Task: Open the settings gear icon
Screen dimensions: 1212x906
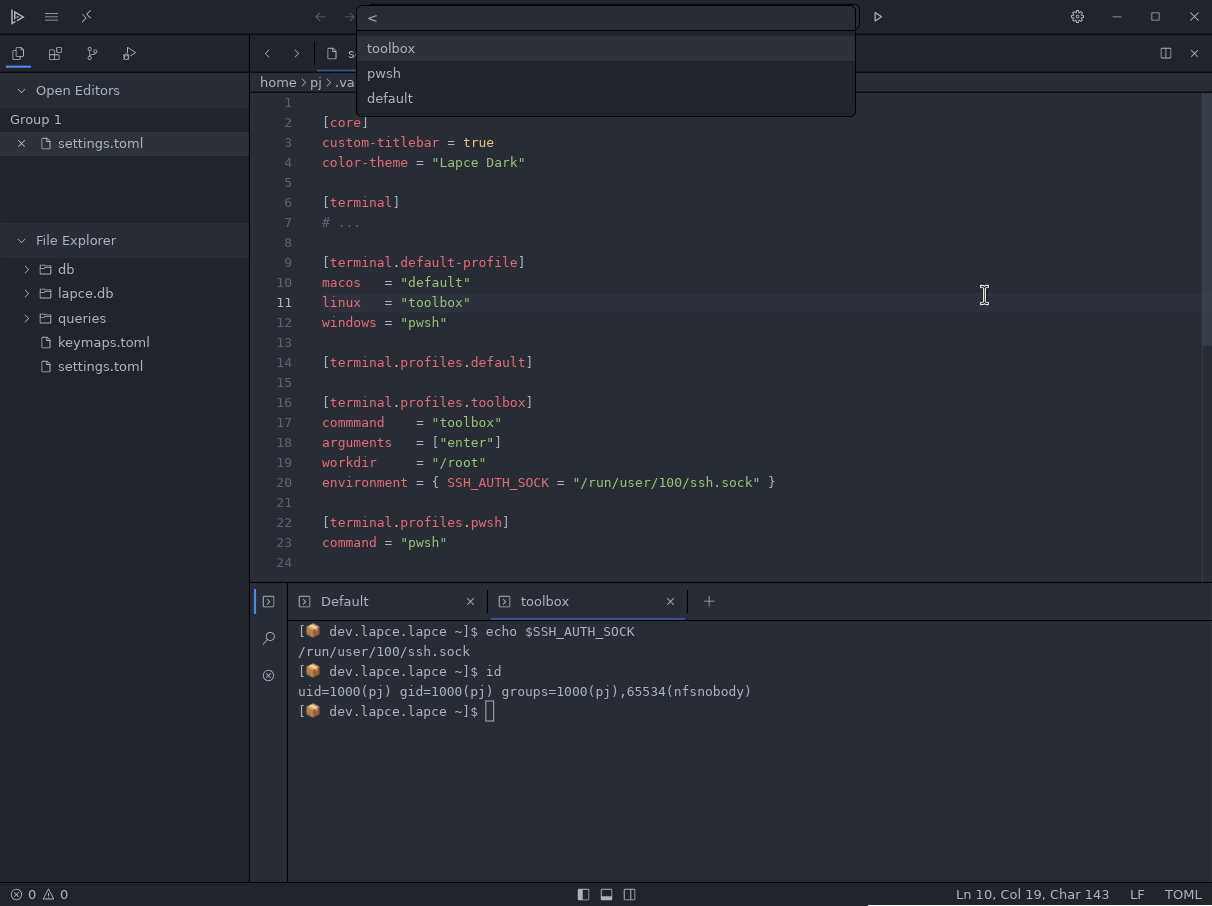Action: tap(1077, 17)
